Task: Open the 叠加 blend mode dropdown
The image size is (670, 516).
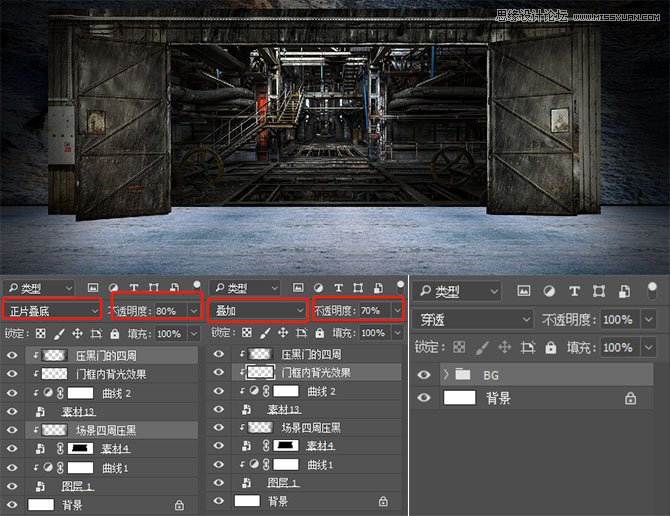Action: (257, 311)
